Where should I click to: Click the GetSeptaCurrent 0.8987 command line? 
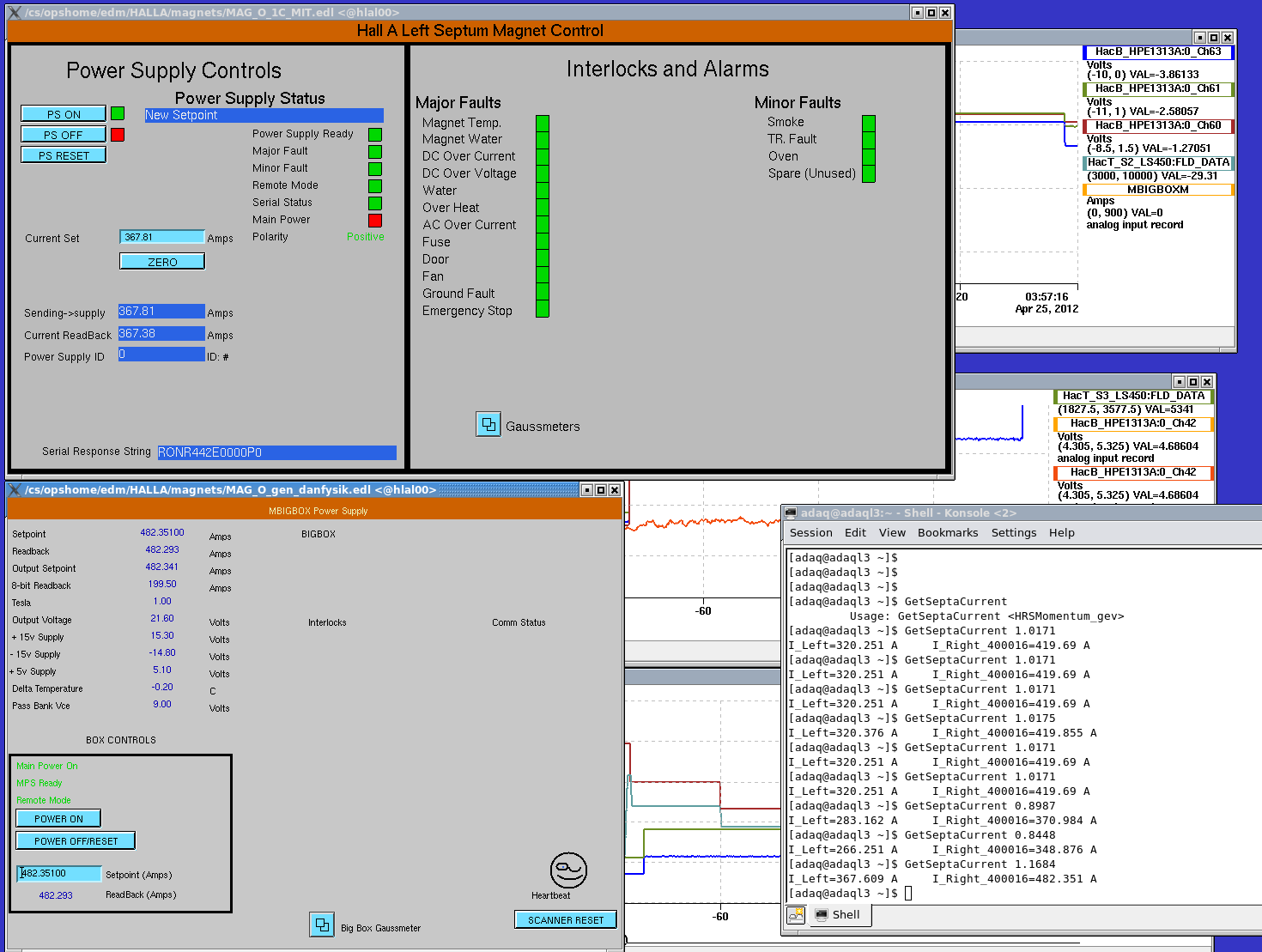[922, 806]
